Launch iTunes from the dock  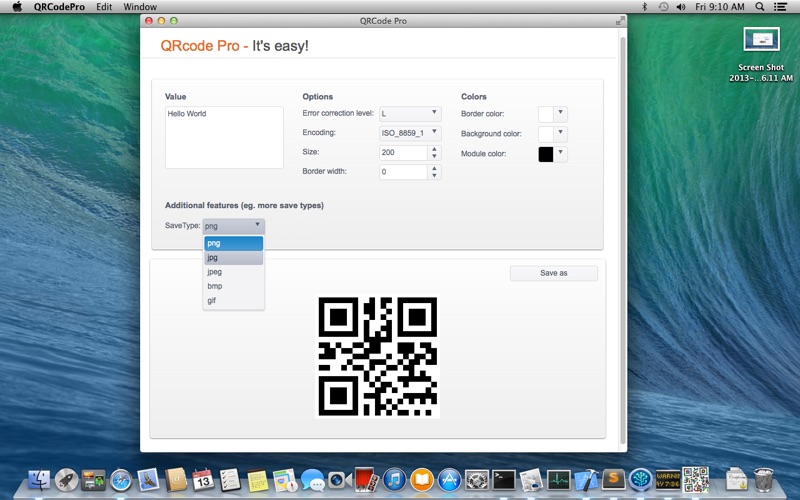[394, 480]
